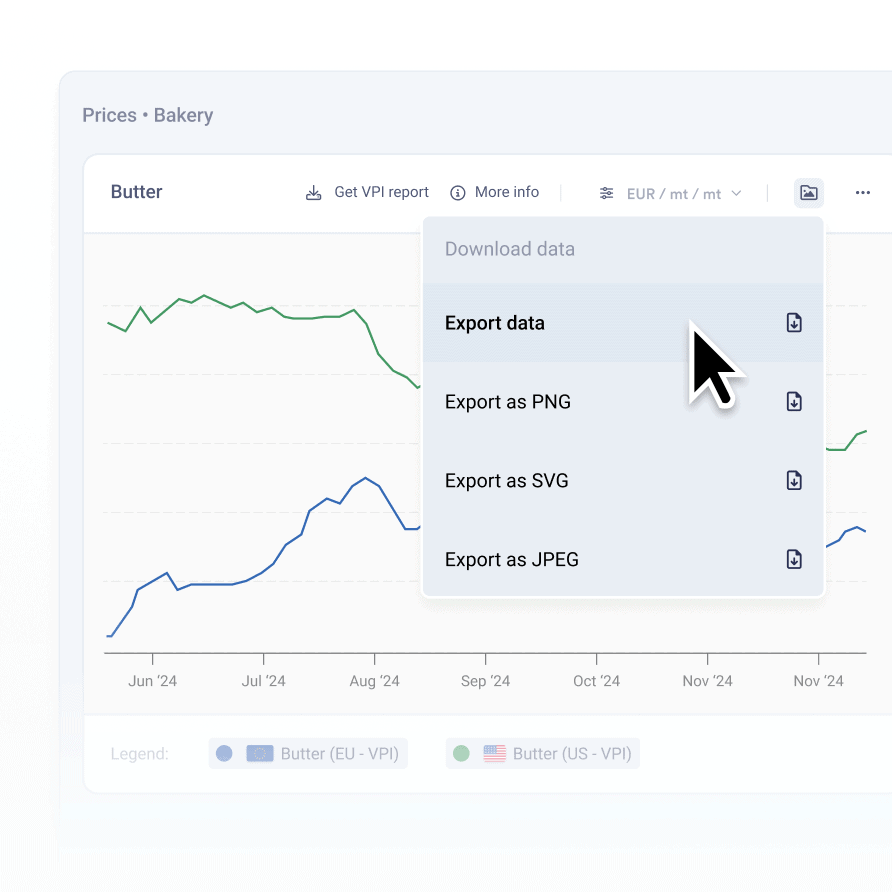
Task: Choose Export as PNG from menu
Action: click(x=508, y=402)
